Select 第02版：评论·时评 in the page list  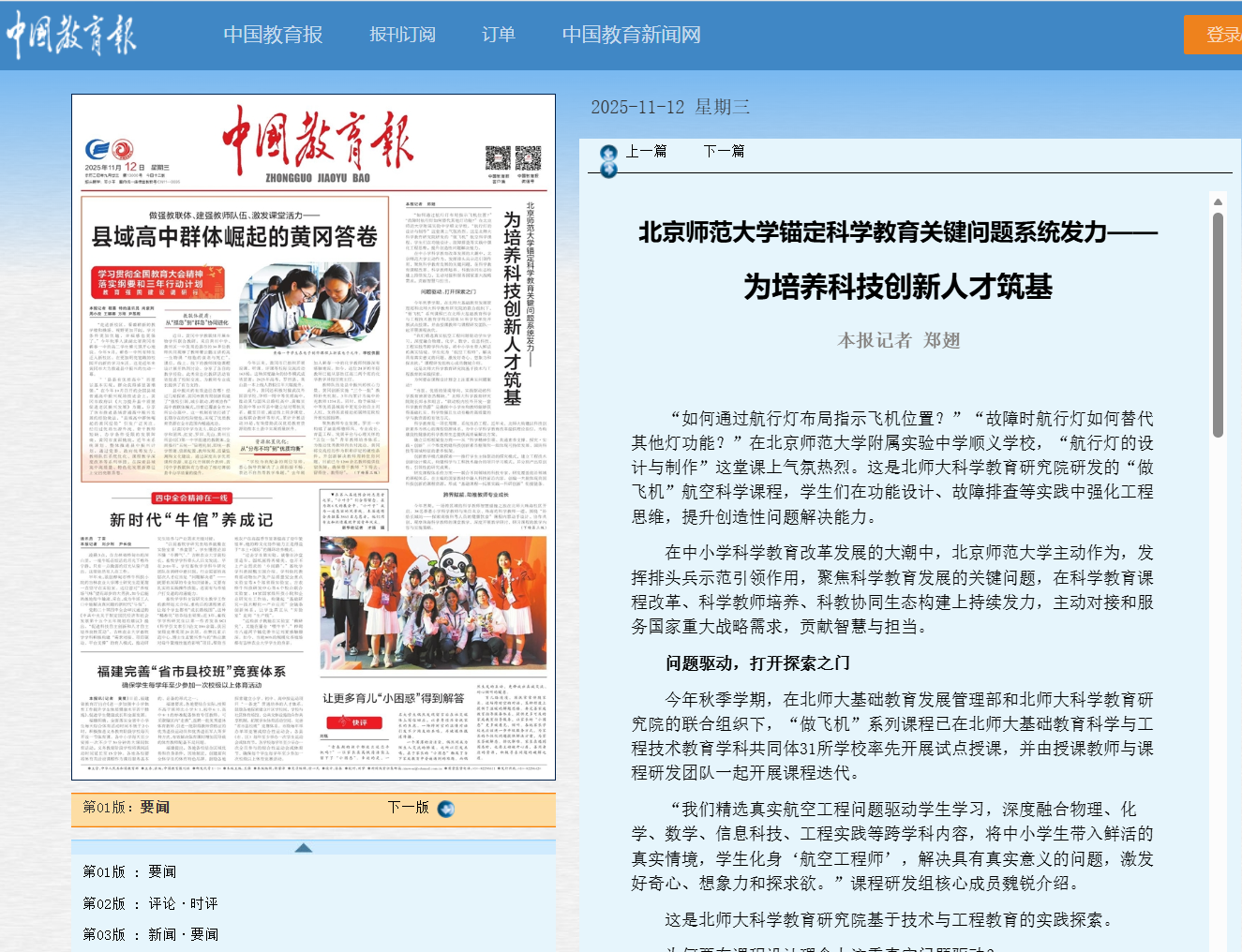pyautogui.click(x=150, y=904)
